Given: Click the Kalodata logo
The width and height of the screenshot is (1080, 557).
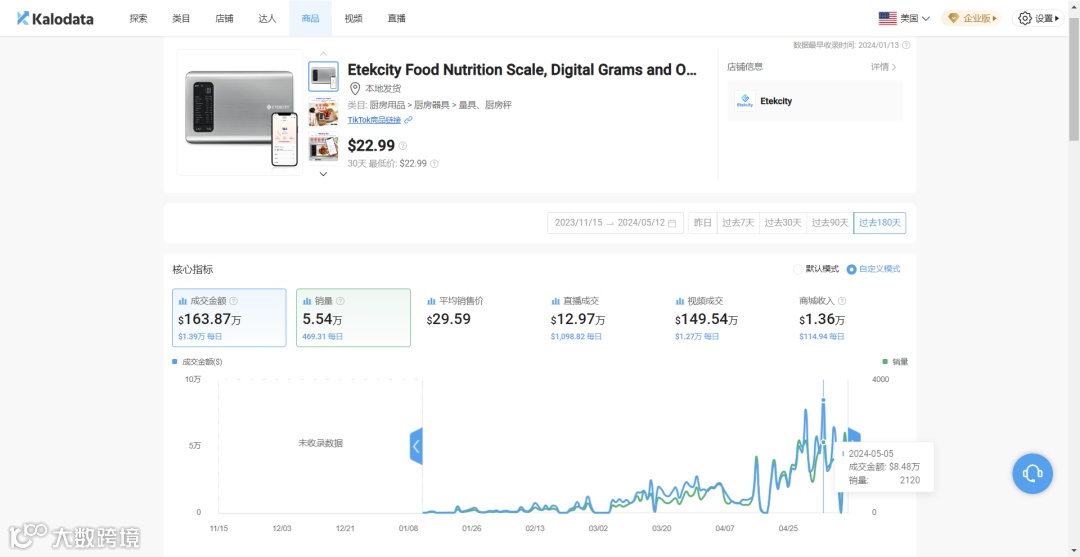Looking at the screenshot, I should pos(54,19).
